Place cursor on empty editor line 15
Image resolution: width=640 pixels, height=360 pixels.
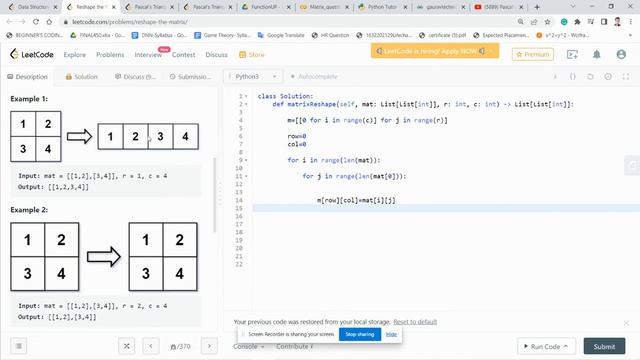pyautogui.click(x=445, y=208)
